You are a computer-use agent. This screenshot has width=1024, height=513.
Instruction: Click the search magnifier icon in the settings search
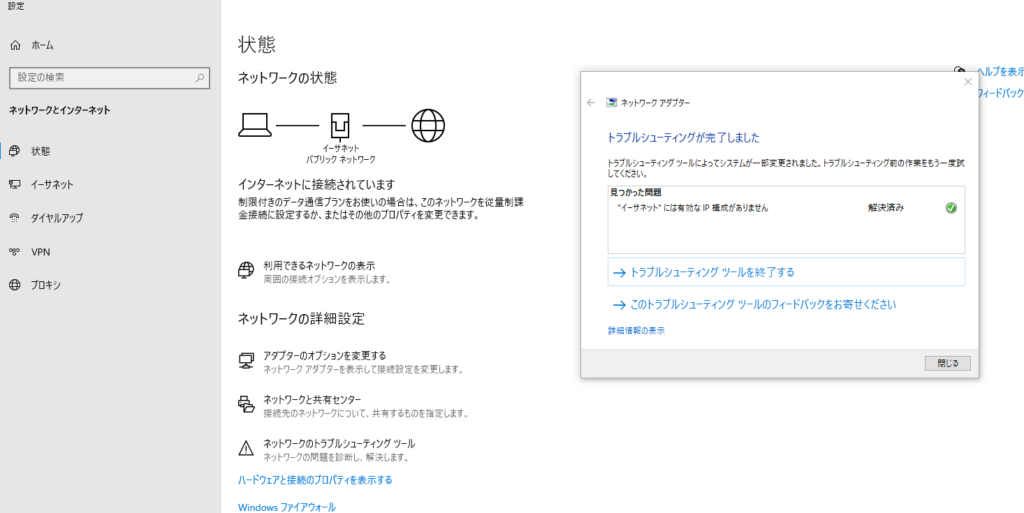click(200, 77)
